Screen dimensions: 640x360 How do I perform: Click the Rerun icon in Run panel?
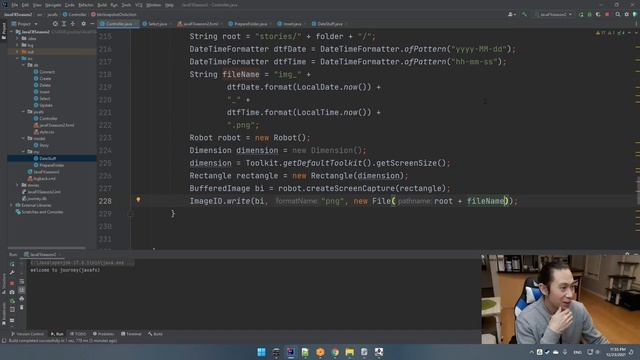coord(12,264)
